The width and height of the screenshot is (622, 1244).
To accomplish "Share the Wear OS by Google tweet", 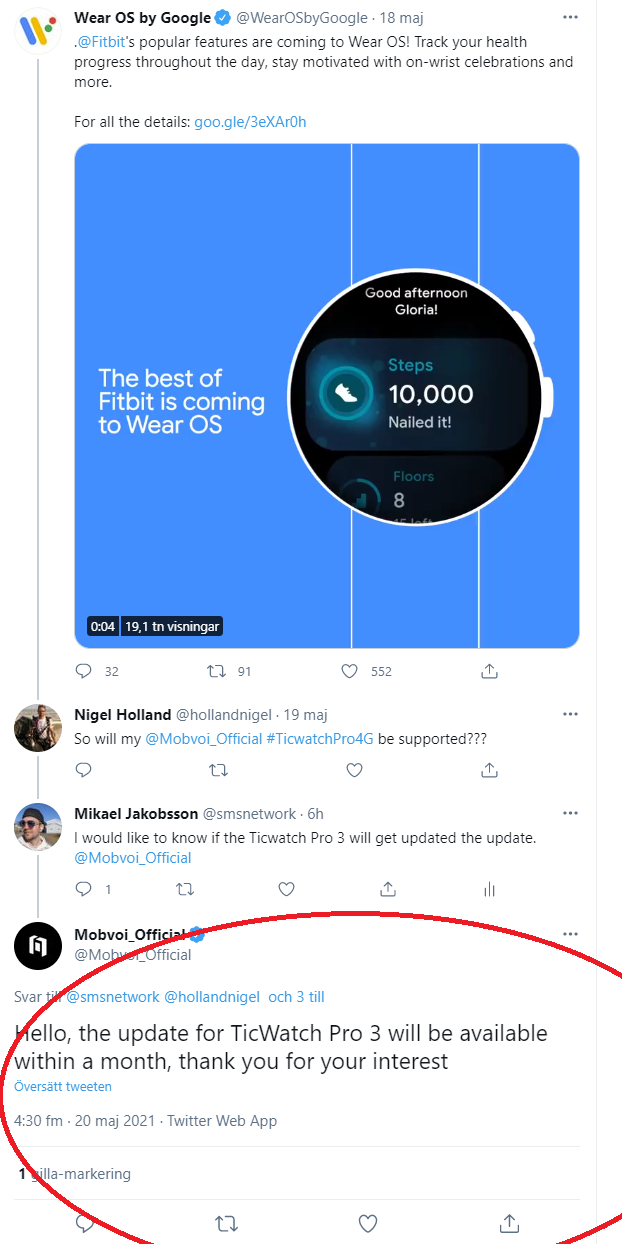I will pos(490,671).
